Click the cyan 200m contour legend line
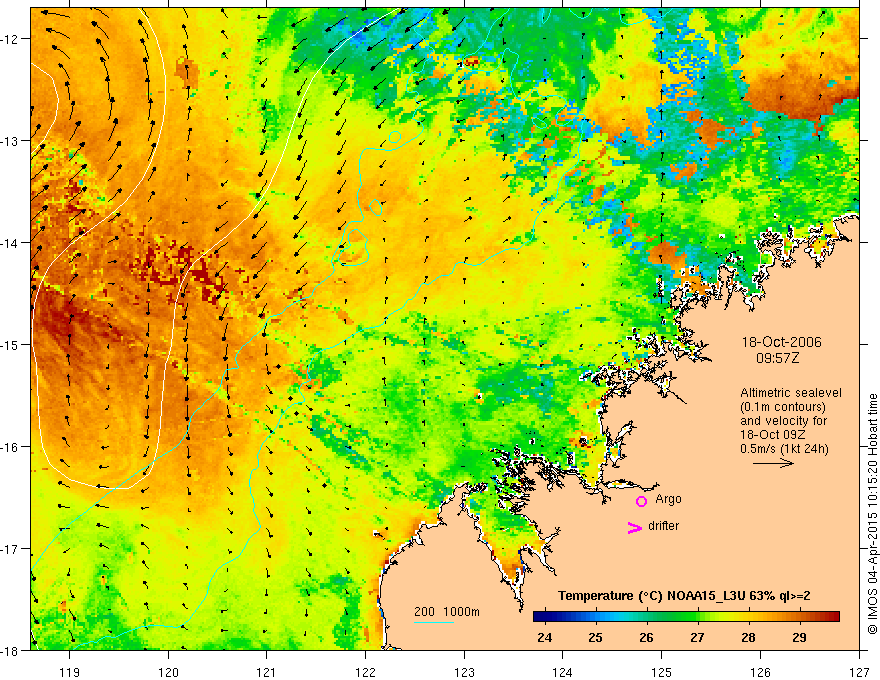880x680 pixels. tap(434, 622)
